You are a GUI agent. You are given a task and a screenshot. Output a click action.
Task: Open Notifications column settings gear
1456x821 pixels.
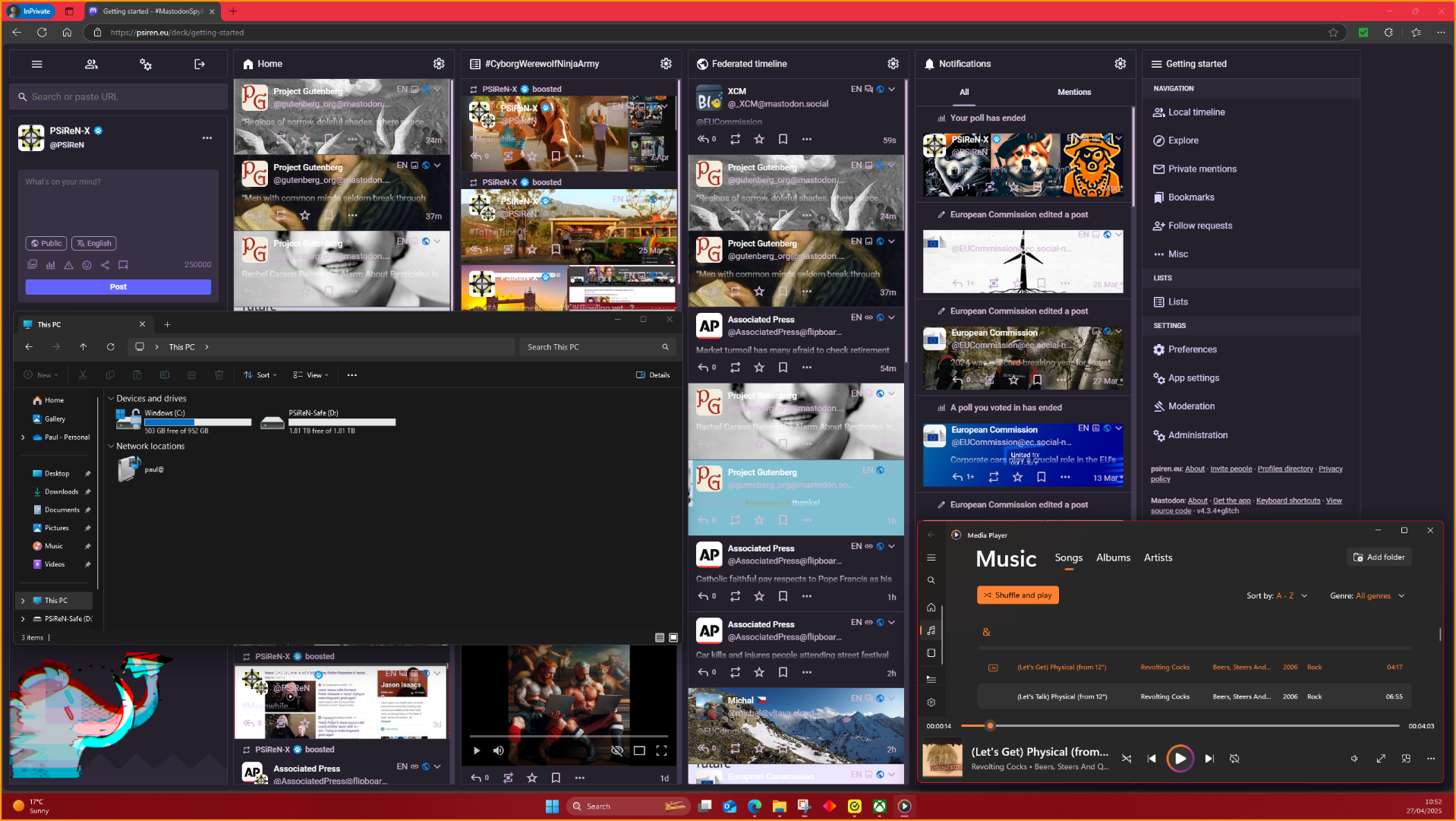point(1120,64)
